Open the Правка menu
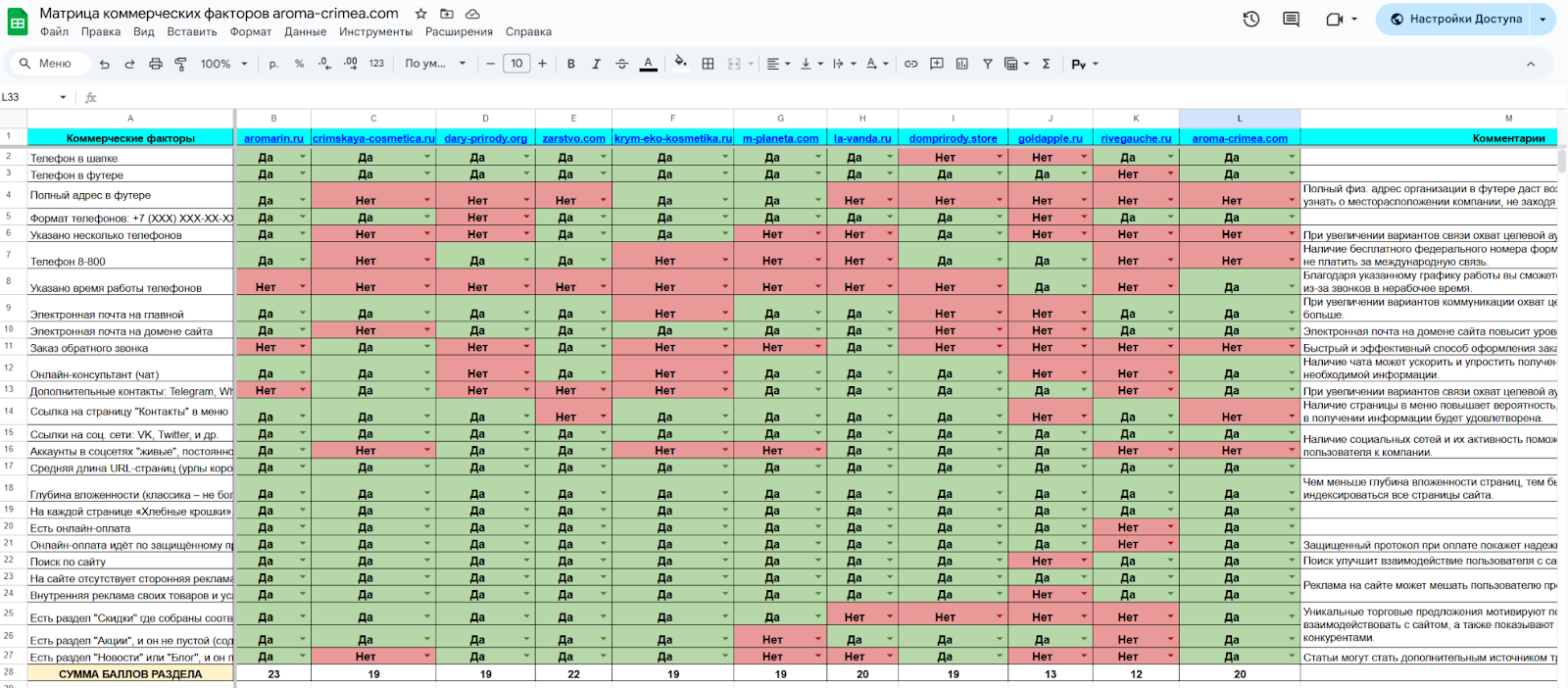 [x=101, y=31]
